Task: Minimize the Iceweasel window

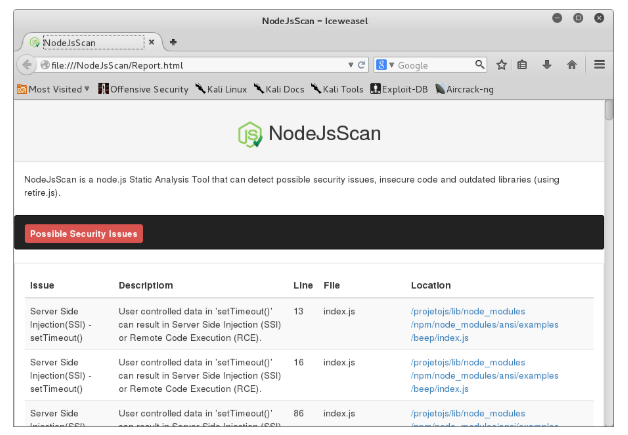Action: pos(557,18)
